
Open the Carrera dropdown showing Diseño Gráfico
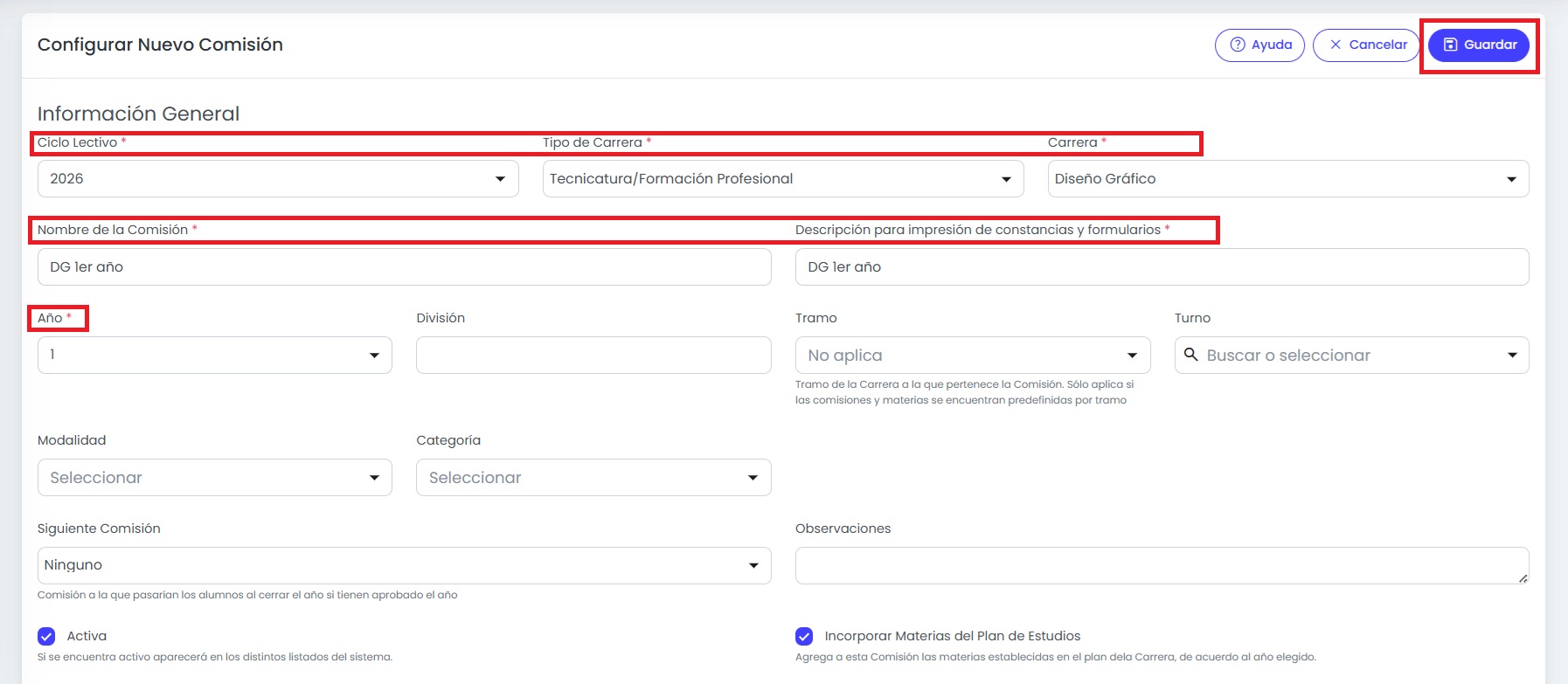[1288, 178]
